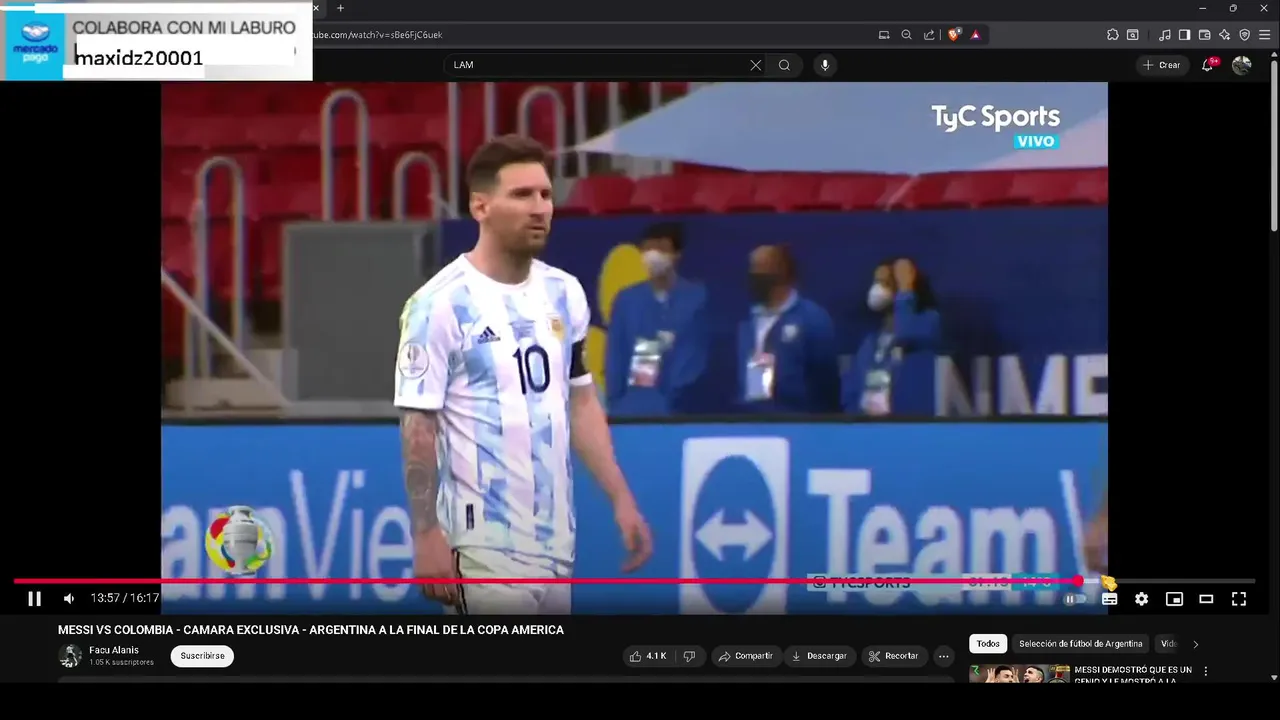Toggle subtitles in the video player
This screenshot has height=720, width=1280.
coord(1109,599)
